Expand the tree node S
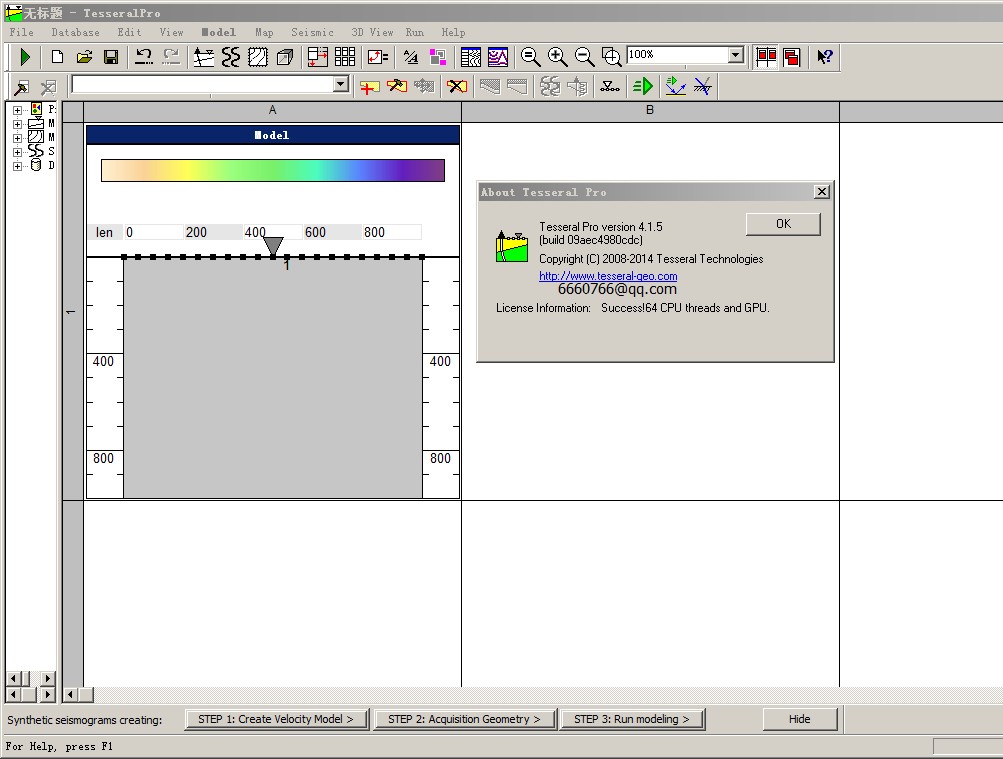 [17, 152]
